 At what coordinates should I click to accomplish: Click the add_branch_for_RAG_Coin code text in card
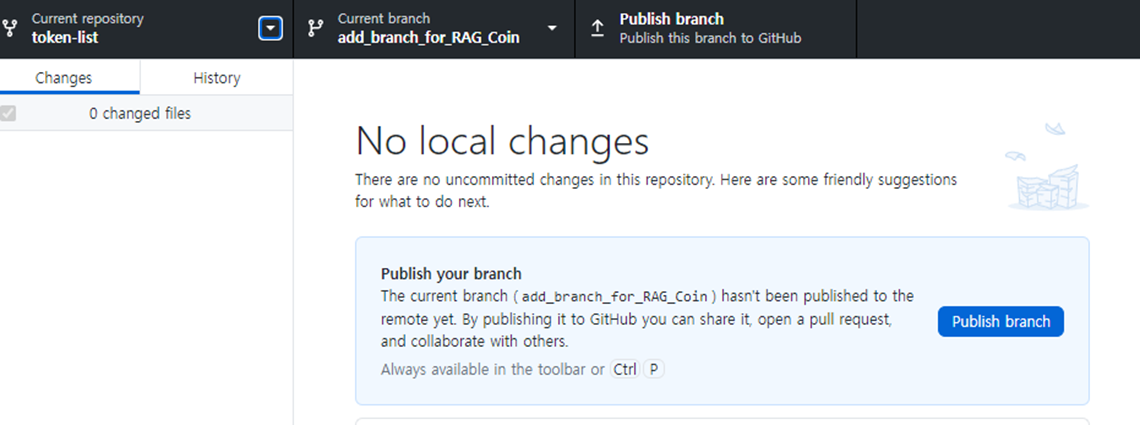(616, 296)
